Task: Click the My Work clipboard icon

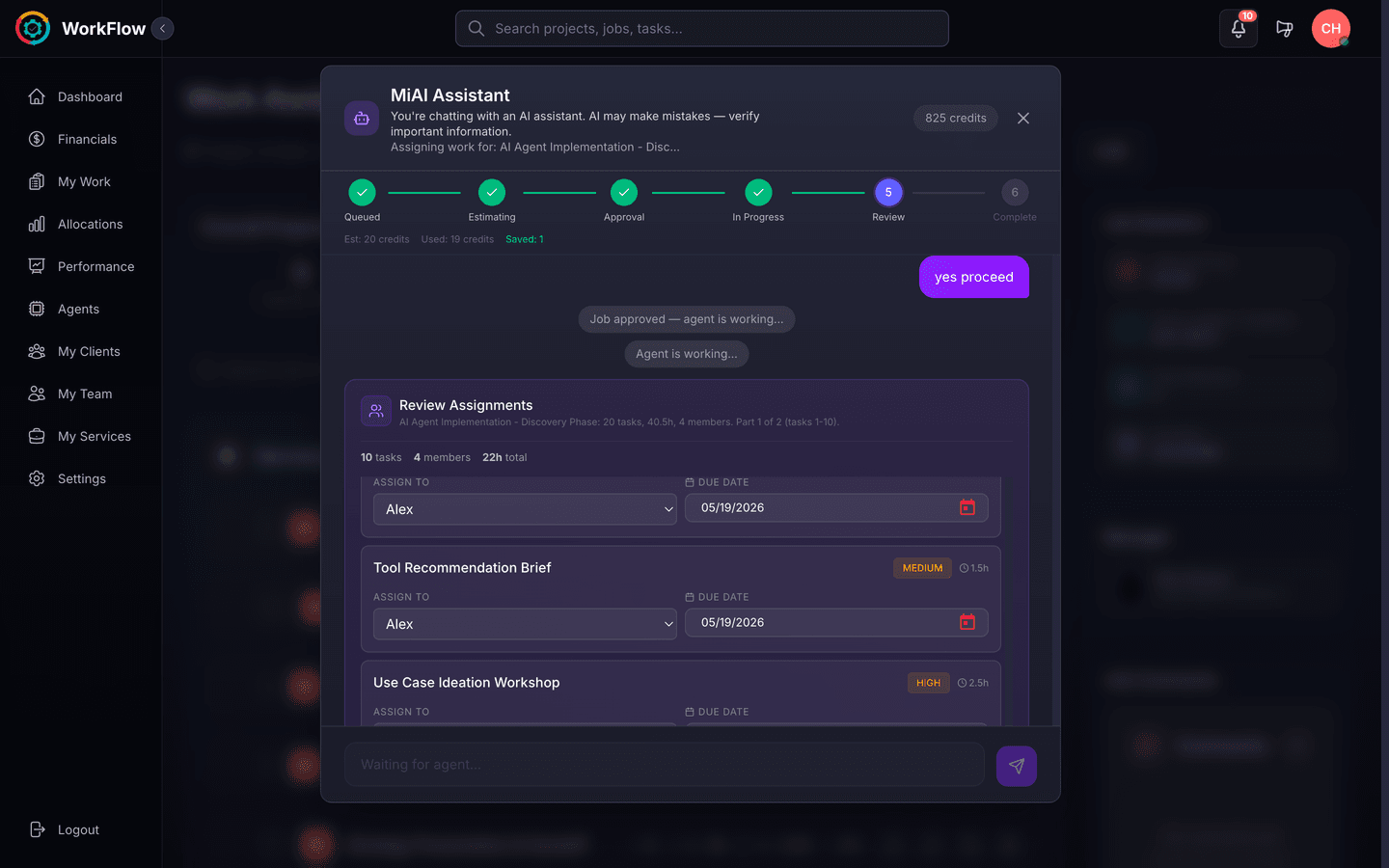Action: (x=37, y=181)
